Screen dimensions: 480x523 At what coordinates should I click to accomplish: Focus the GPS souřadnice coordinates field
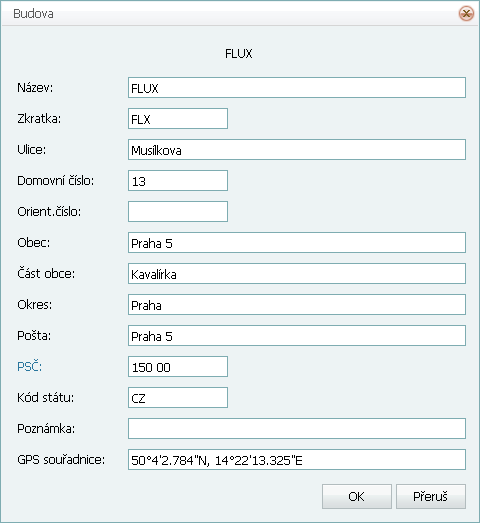tap(297, 460)
